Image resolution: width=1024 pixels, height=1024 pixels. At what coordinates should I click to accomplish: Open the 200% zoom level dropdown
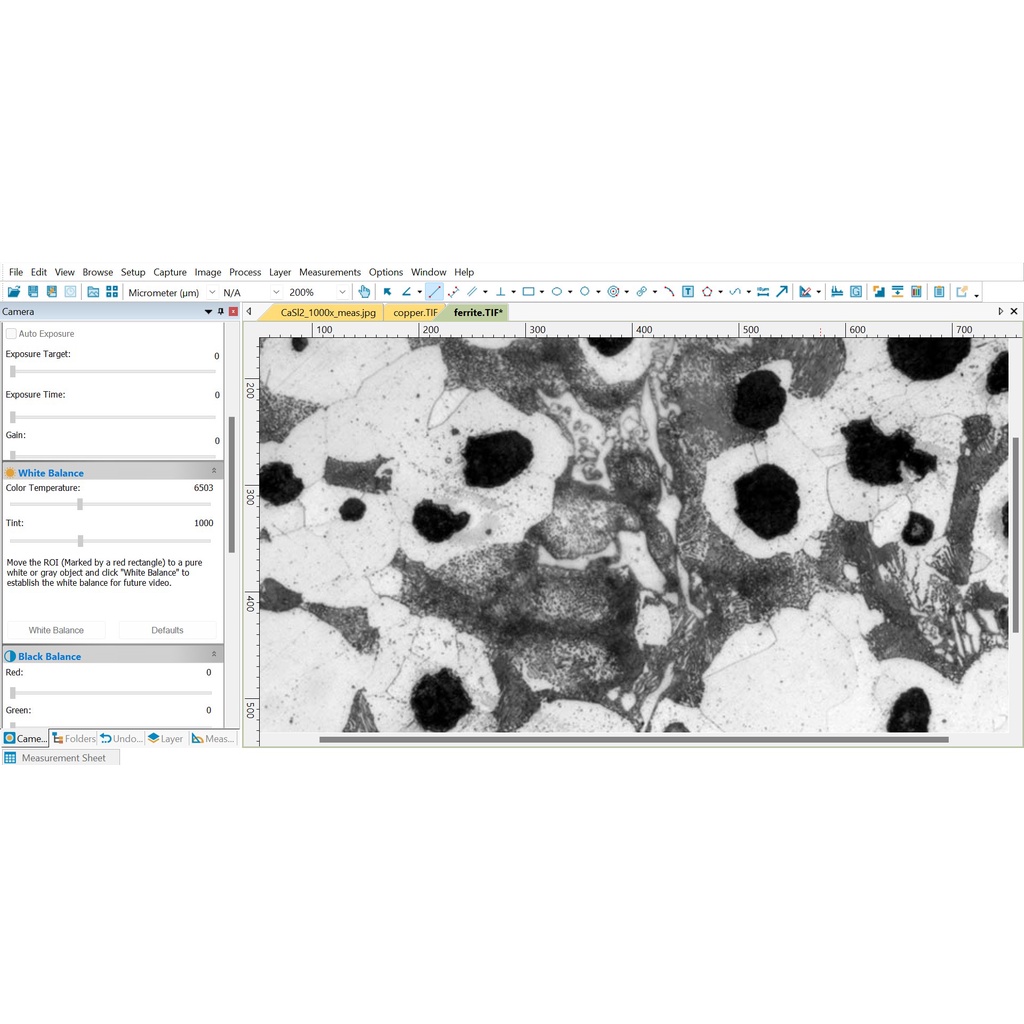(342, 292)
